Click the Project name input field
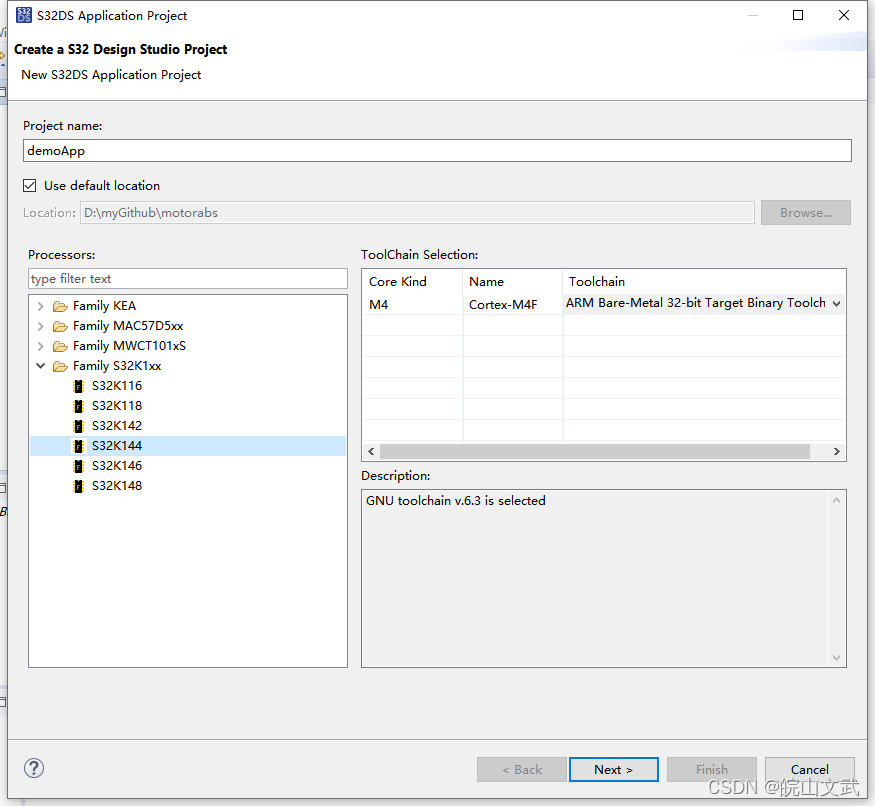The image size is (875, 806). [x=438, y=151]
